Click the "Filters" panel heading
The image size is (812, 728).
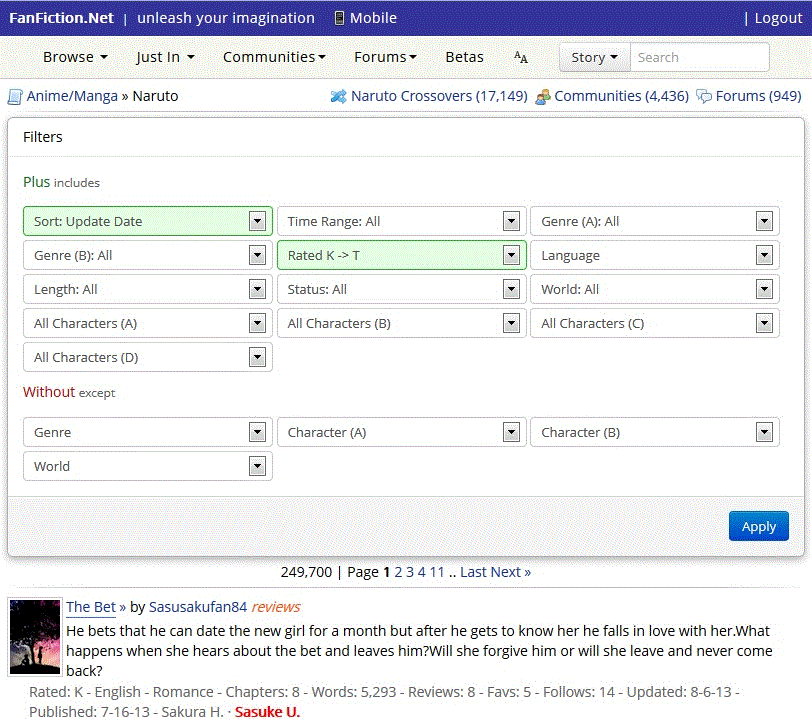(42, 137)
